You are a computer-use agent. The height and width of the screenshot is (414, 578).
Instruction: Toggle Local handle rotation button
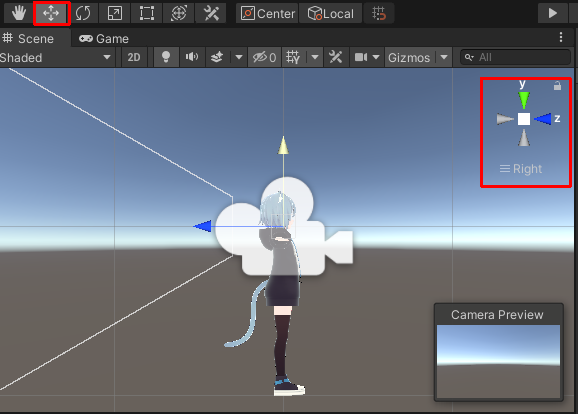tap(331, 14)
